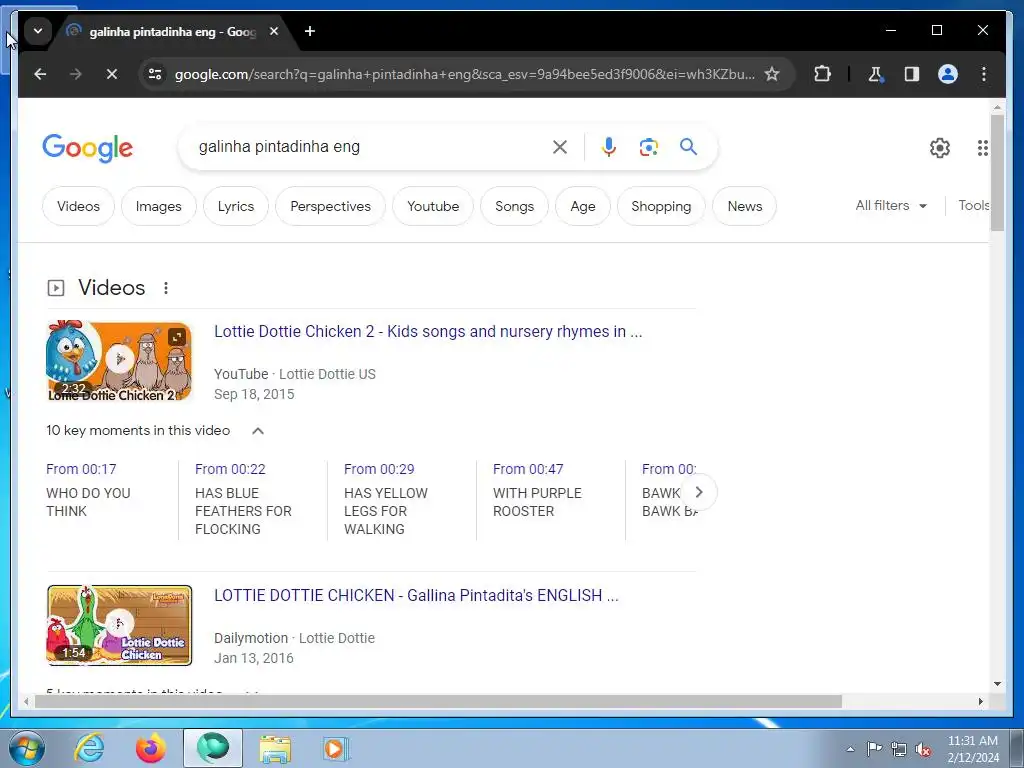1024x768 pixels.
Task: Click the page vertical scrollbar thumb
Action: (x=997, y=172)
